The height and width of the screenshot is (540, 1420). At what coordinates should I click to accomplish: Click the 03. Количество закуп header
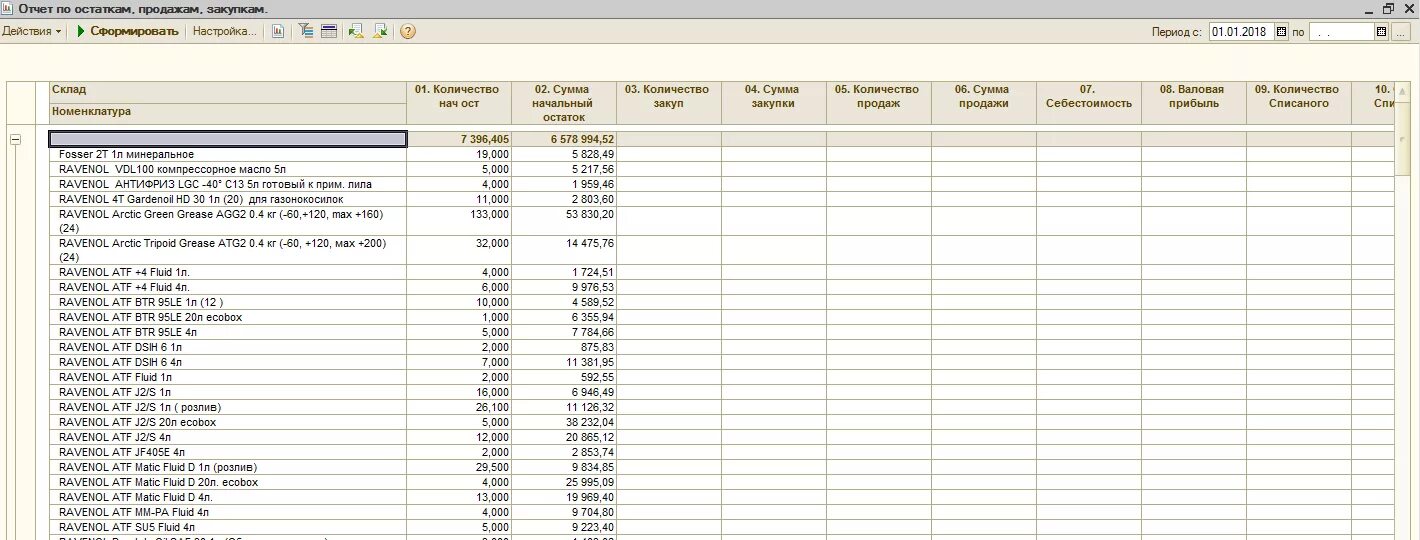(669, 103)
